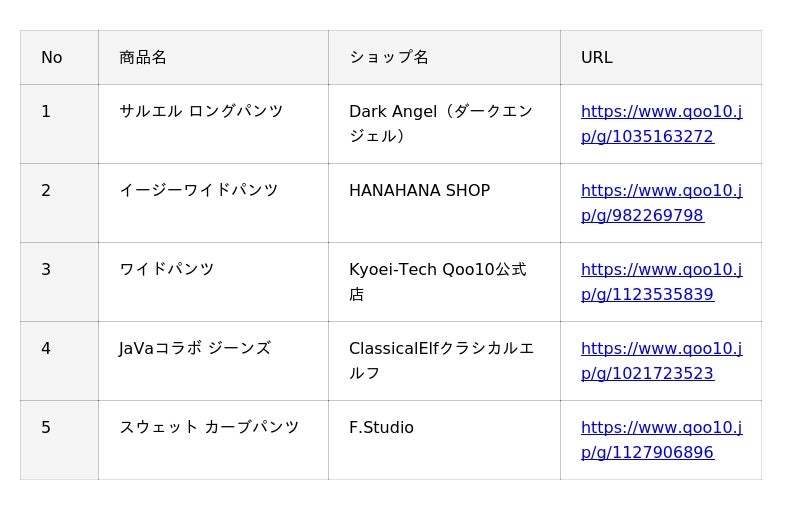Click the JaVaコラボ ジーンズ product name

click(x=195, y=348)
